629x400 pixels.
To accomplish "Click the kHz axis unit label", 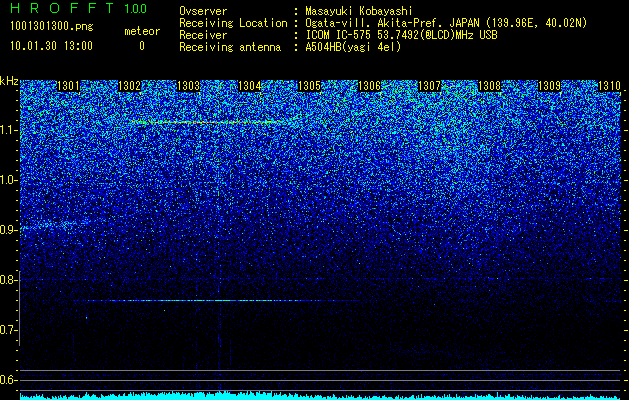I will 9,81.
